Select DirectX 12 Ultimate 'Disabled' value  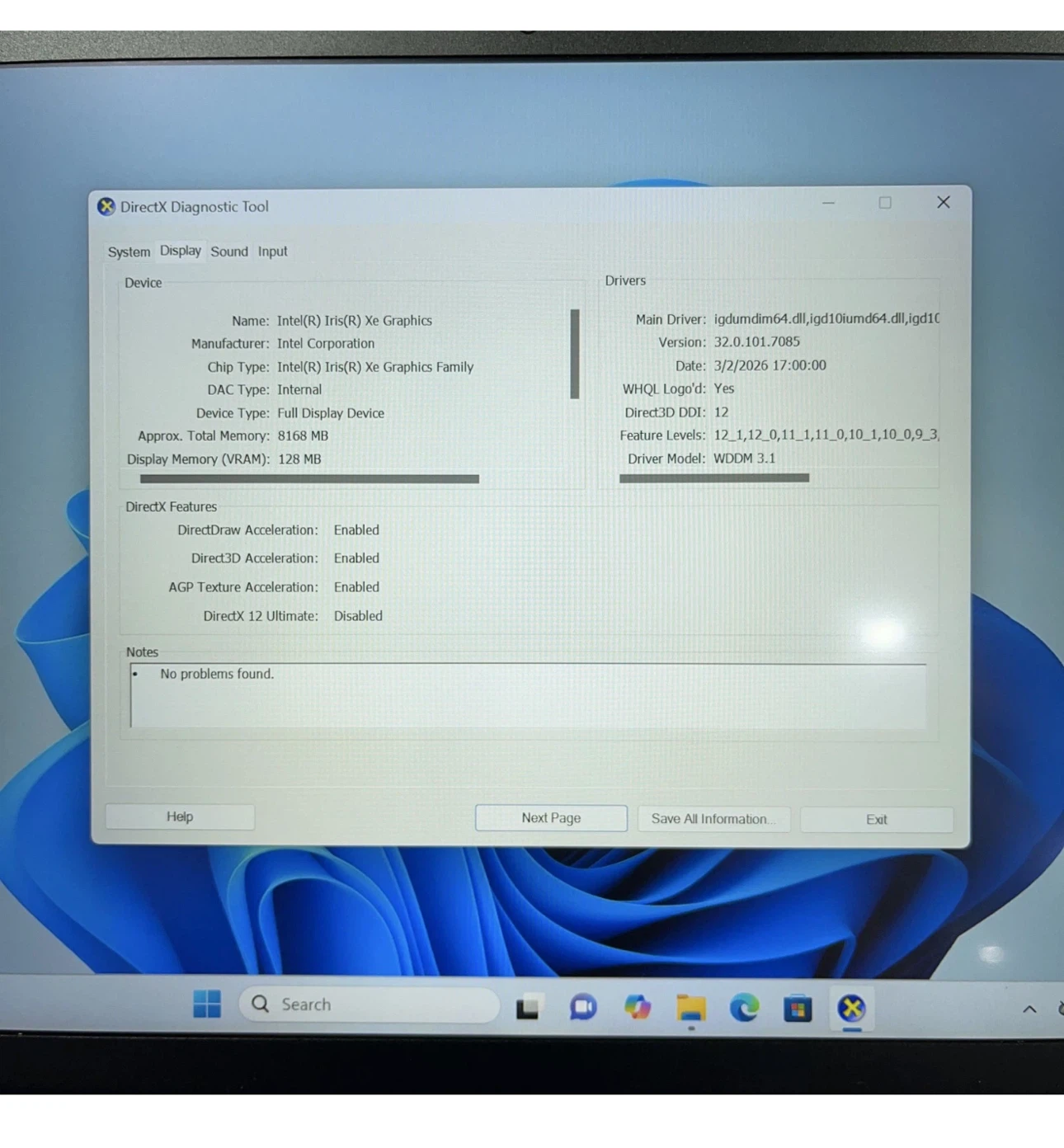click(358, 616)
